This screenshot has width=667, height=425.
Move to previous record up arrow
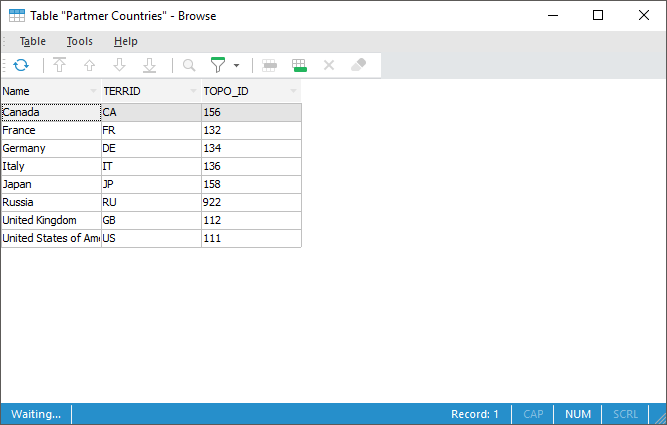pyautogui.click(x=89, y=66)
